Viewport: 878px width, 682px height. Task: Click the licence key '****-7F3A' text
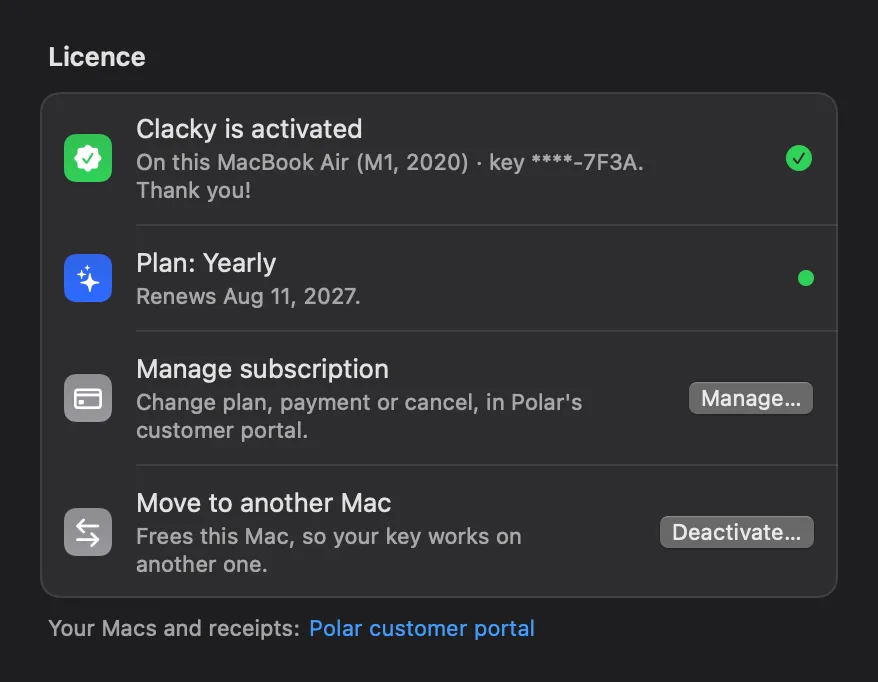pos(585,162)
